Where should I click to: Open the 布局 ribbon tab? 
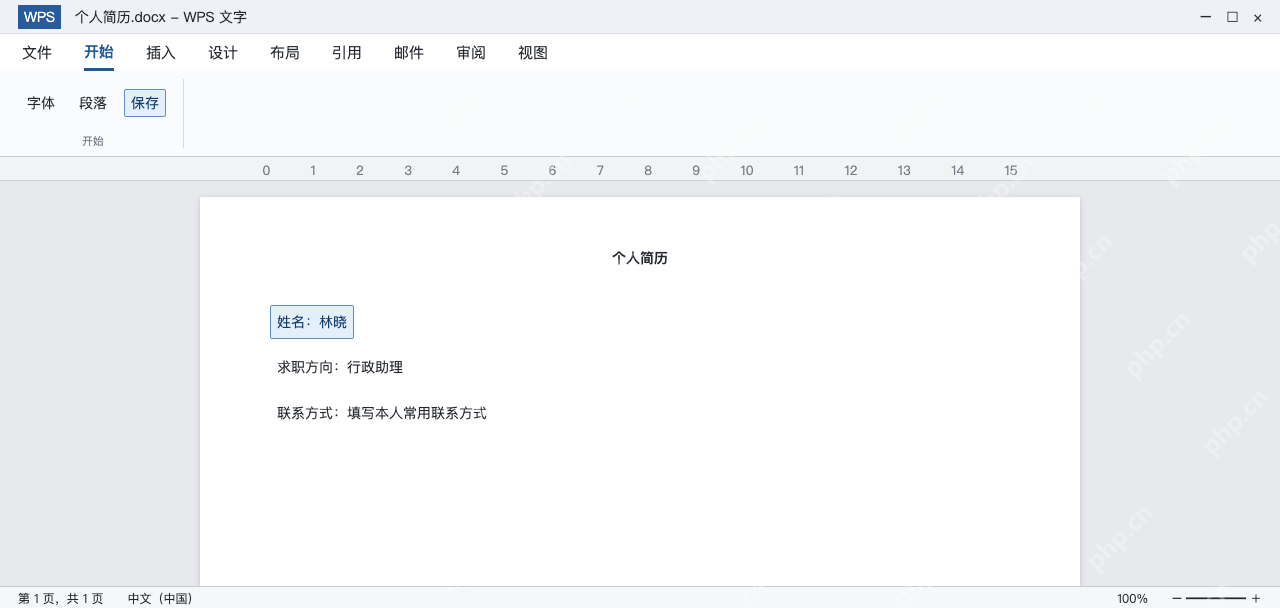click(285, 53)
